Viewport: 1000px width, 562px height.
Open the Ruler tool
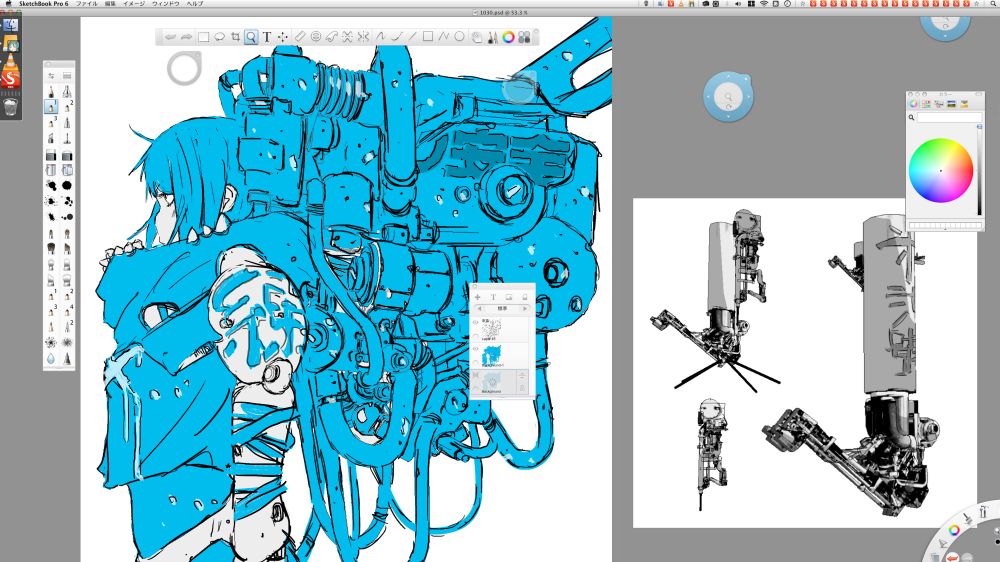(300, 37)
